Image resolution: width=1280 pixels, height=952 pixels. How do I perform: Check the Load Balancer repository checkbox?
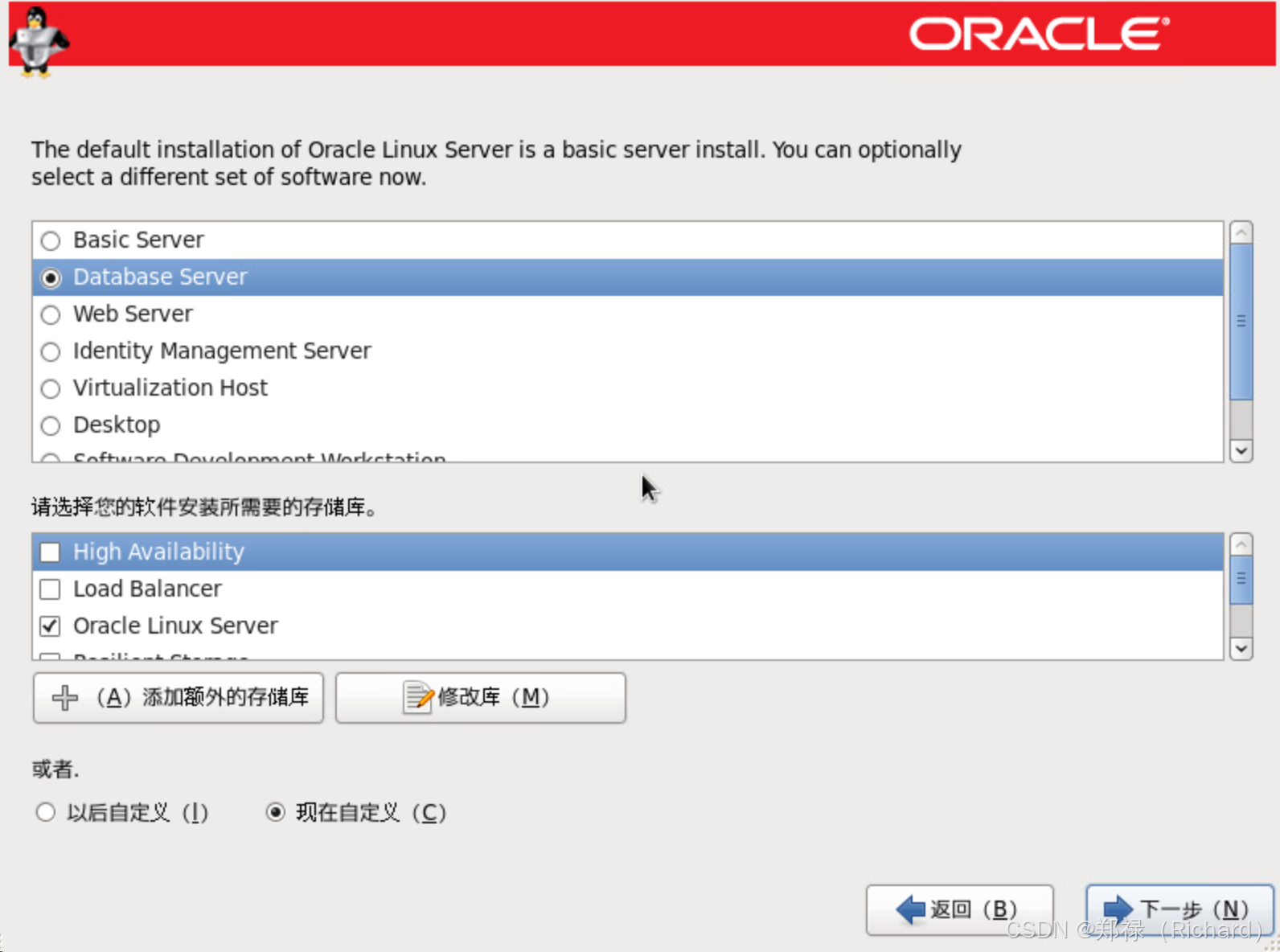50,589
